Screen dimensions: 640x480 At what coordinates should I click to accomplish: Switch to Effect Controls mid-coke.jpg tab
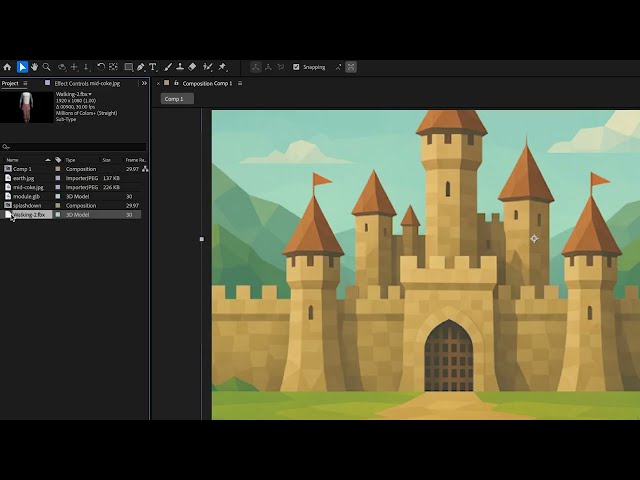(x=87, y=83)
